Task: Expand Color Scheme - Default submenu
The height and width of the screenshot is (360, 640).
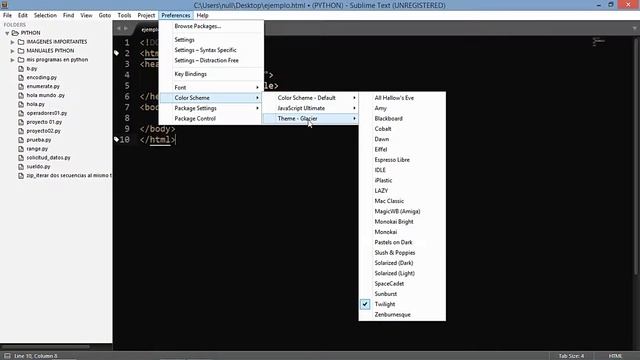Action: pos(310,98)
